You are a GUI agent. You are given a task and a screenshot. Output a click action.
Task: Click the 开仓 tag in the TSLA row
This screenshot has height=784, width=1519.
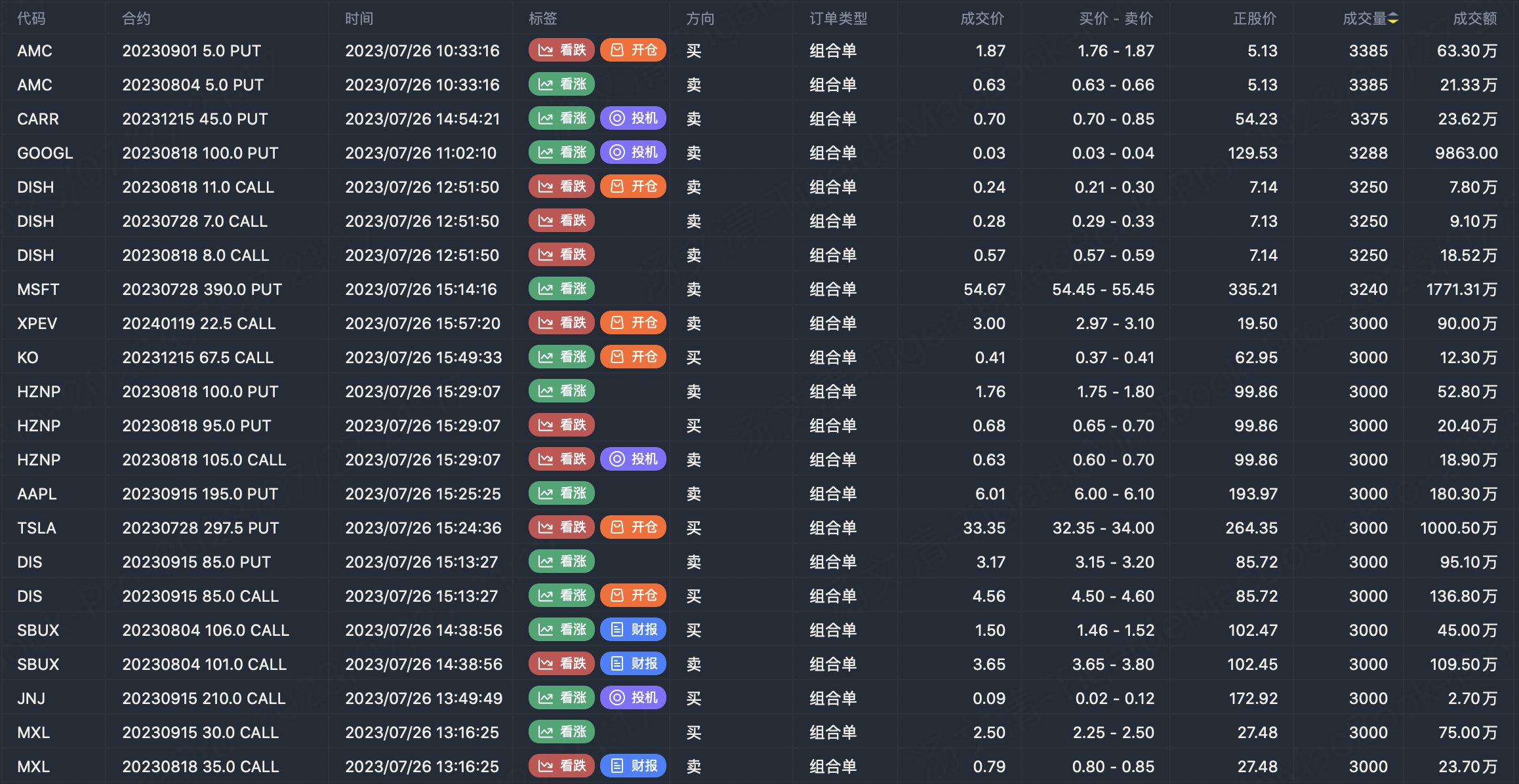pyautogui.click(x=634, y=528)
